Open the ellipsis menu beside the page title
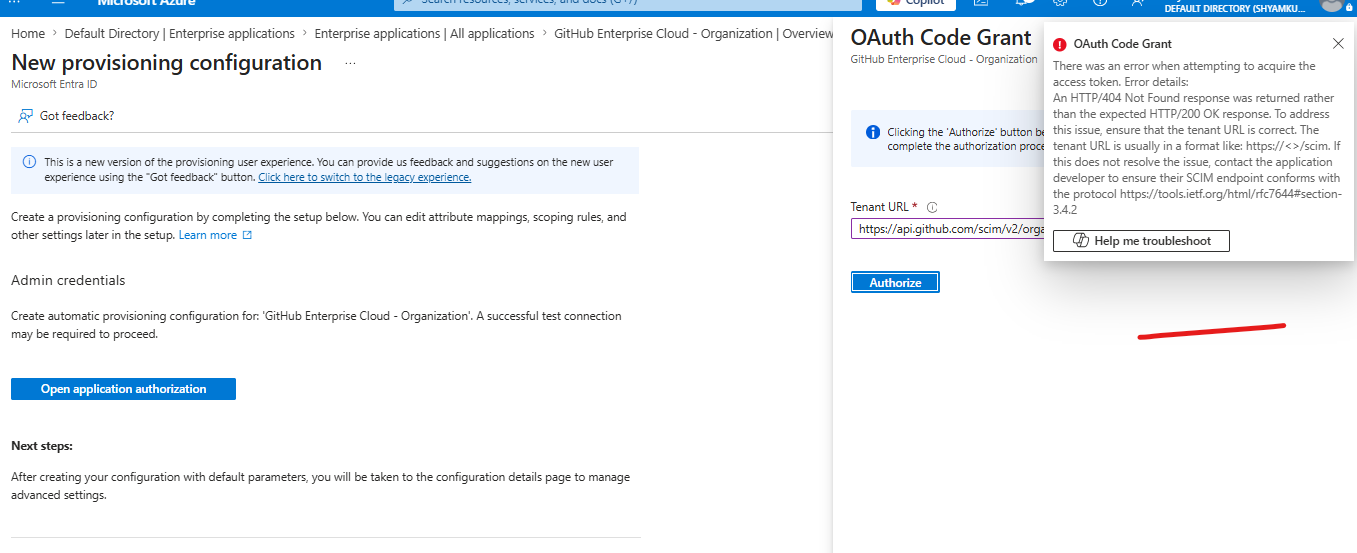The image size is (1357, 553). pos(350,63)
